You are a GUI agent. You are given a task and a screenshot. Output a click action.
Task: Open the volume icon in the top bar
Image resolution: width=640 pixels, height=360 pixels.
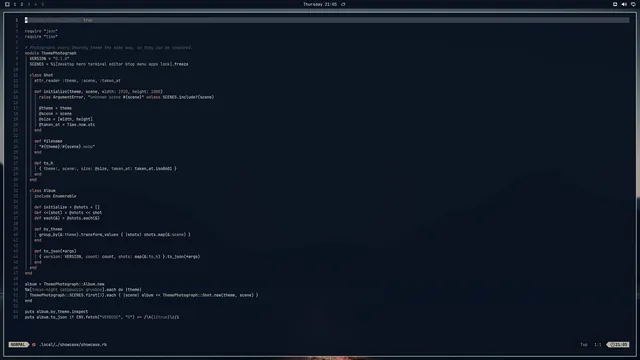pyautogui.click(x=624, y=4)
